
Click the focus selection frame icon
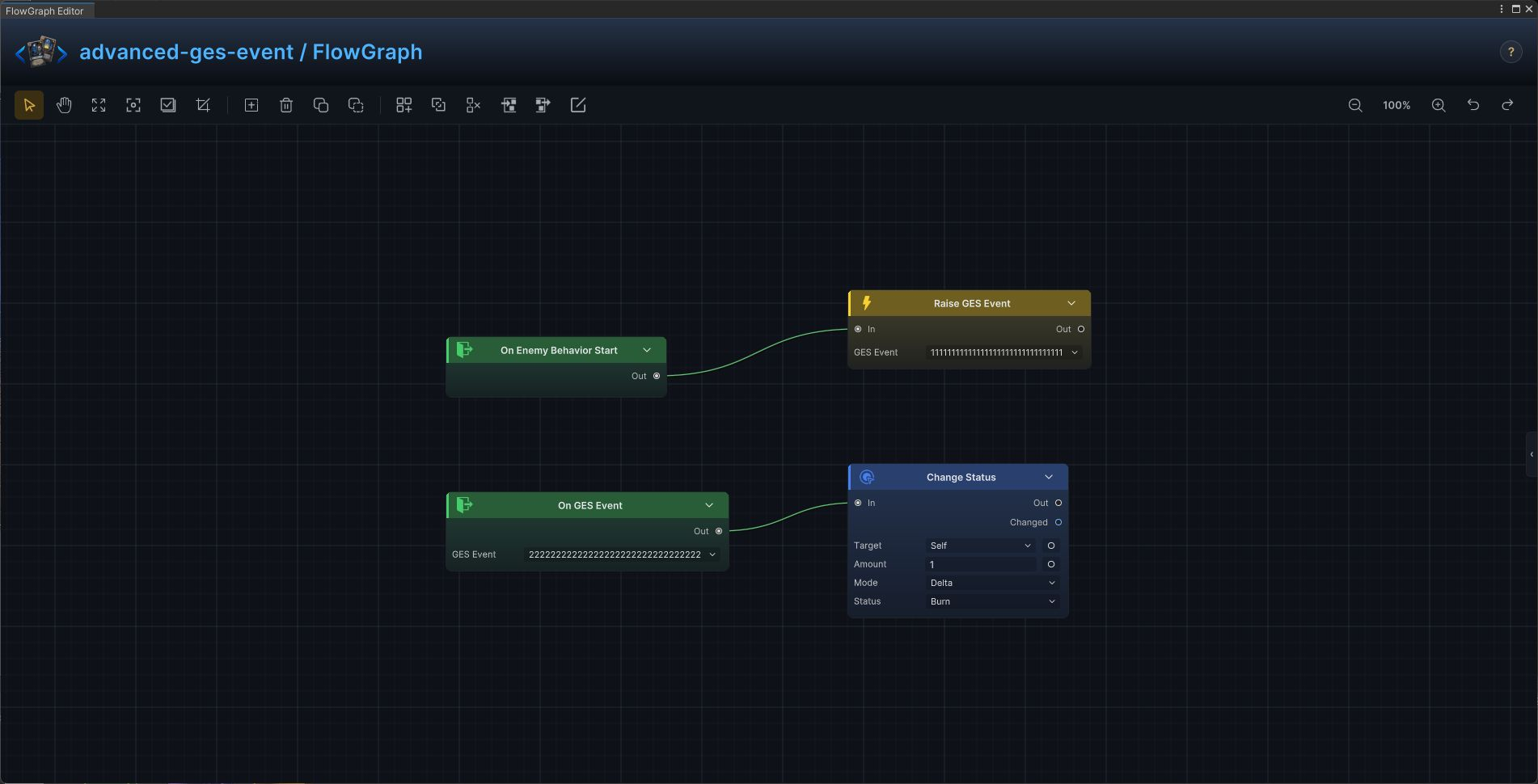coord(133,105)
